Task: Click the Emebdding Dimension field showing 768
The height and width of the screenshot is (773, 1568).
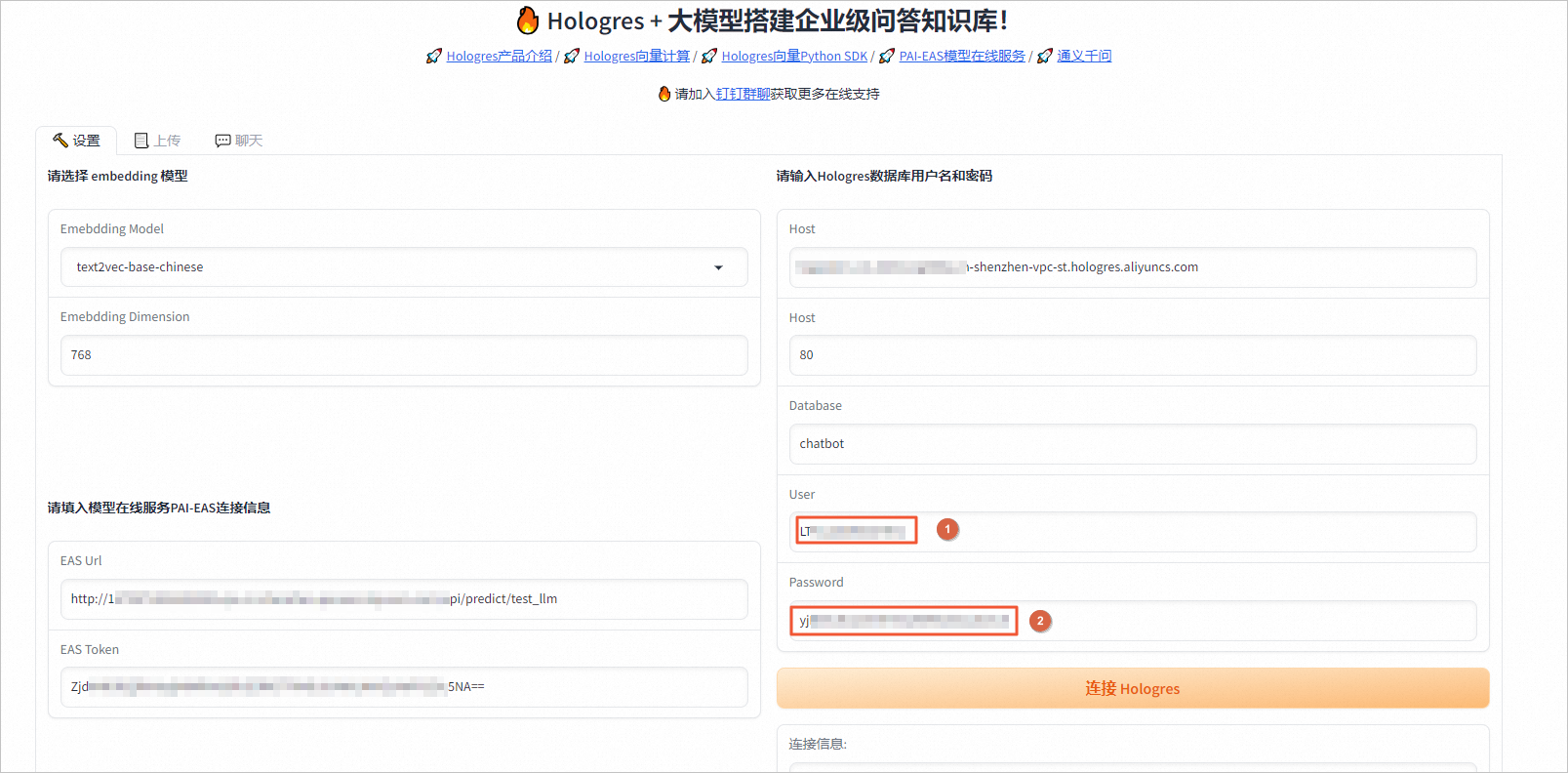Action: point(404,355)
